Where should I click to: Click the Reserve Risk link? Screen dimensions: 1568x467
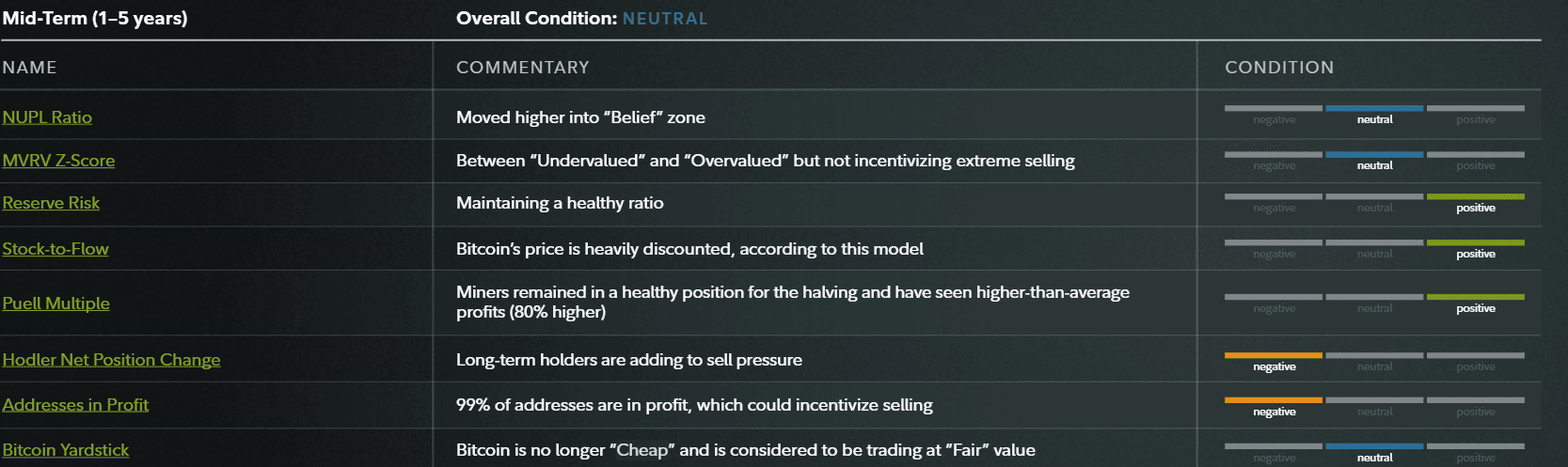(x=51, y=203)
